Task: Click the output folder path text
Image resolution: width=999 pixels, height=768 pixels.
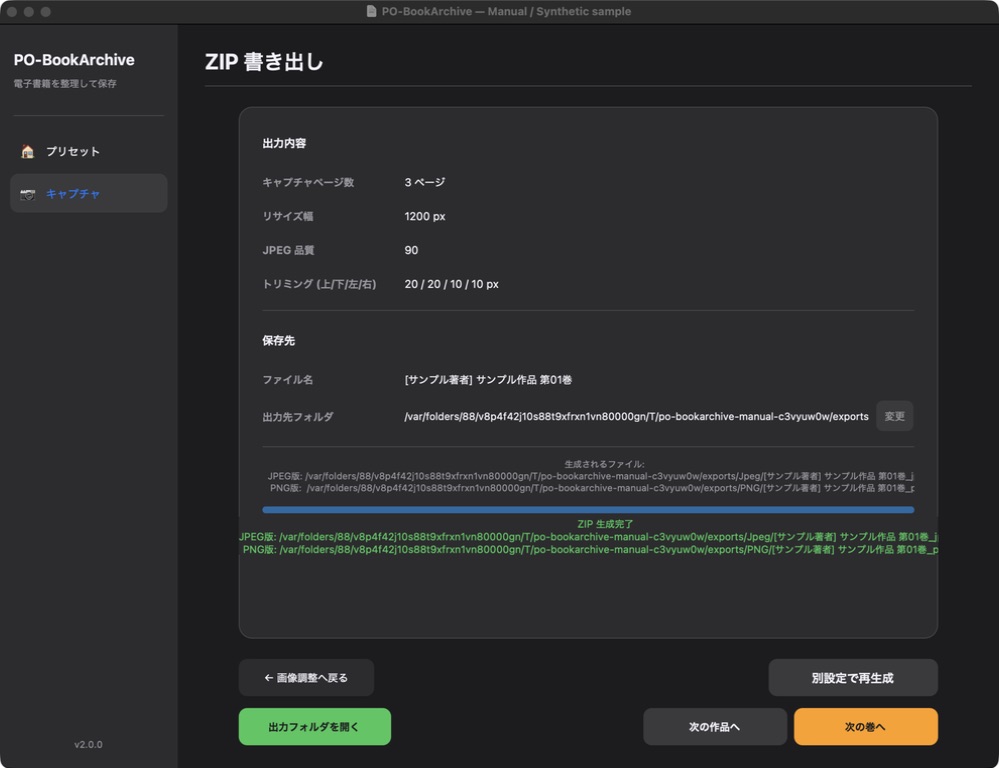Action: (636, 416)
